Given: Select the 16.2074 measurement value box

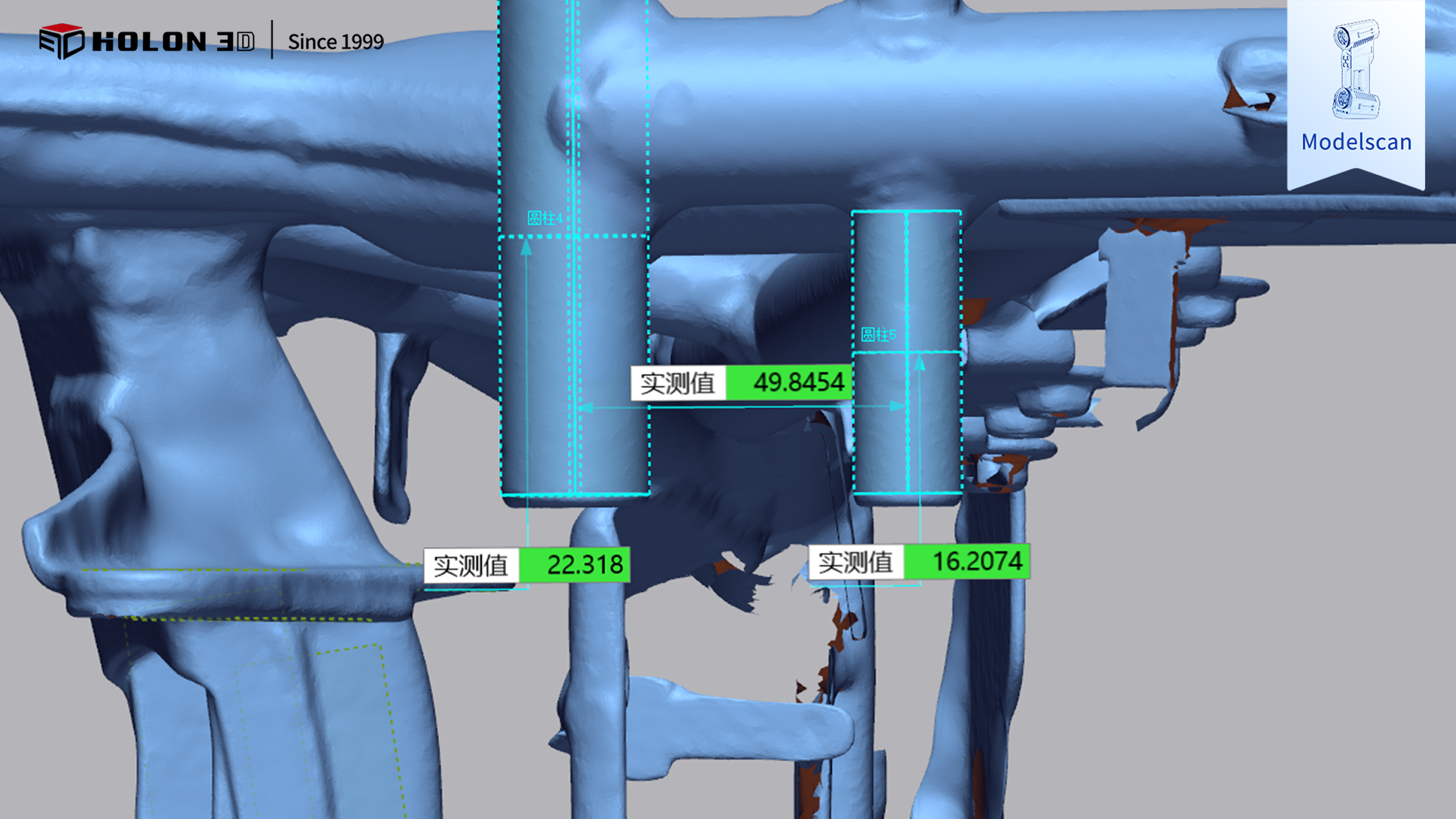Looking at the screenshot, I should 967,562.
